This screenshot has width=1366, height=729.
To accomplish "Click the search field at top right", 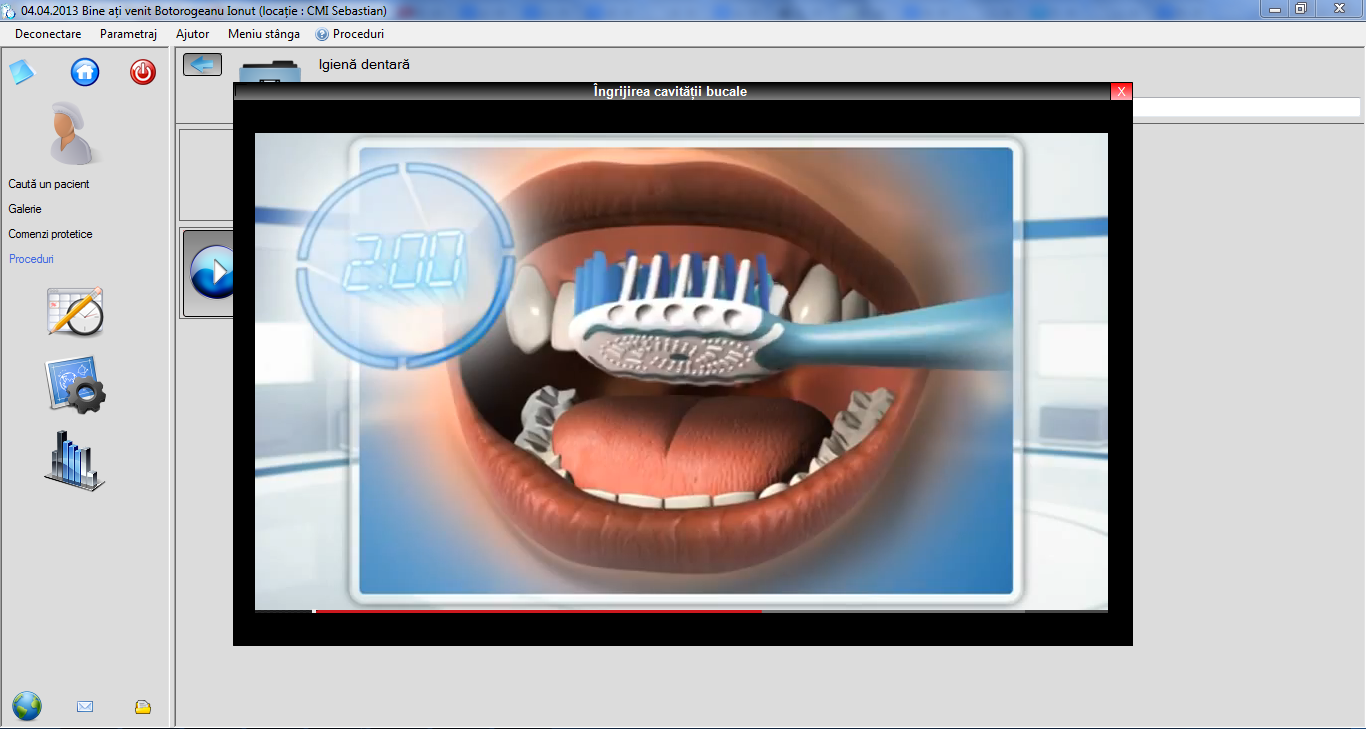I will tap(1246, 107).
